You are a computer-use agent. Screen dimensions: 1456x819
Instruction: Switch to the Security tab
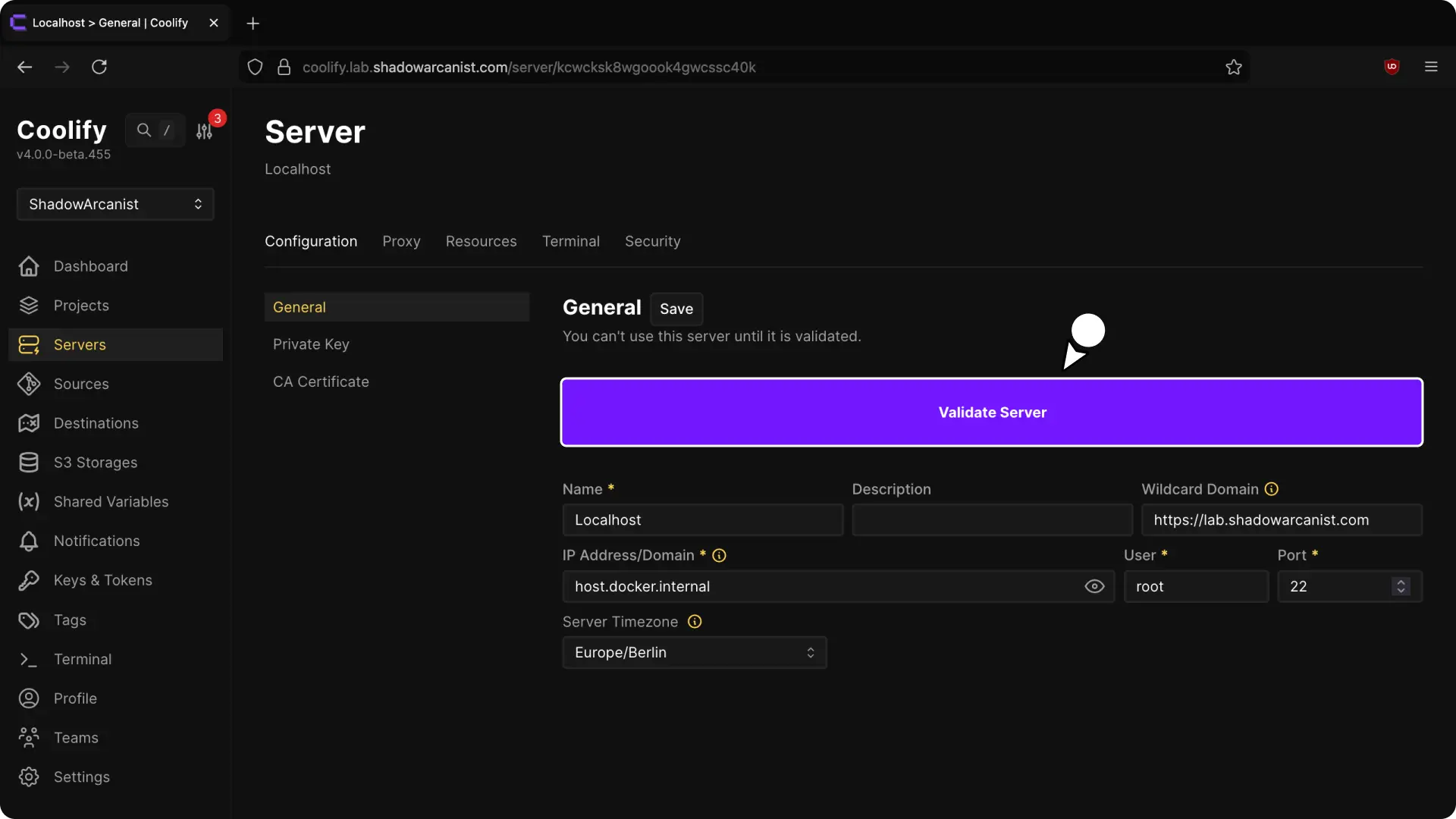[653, 241]
